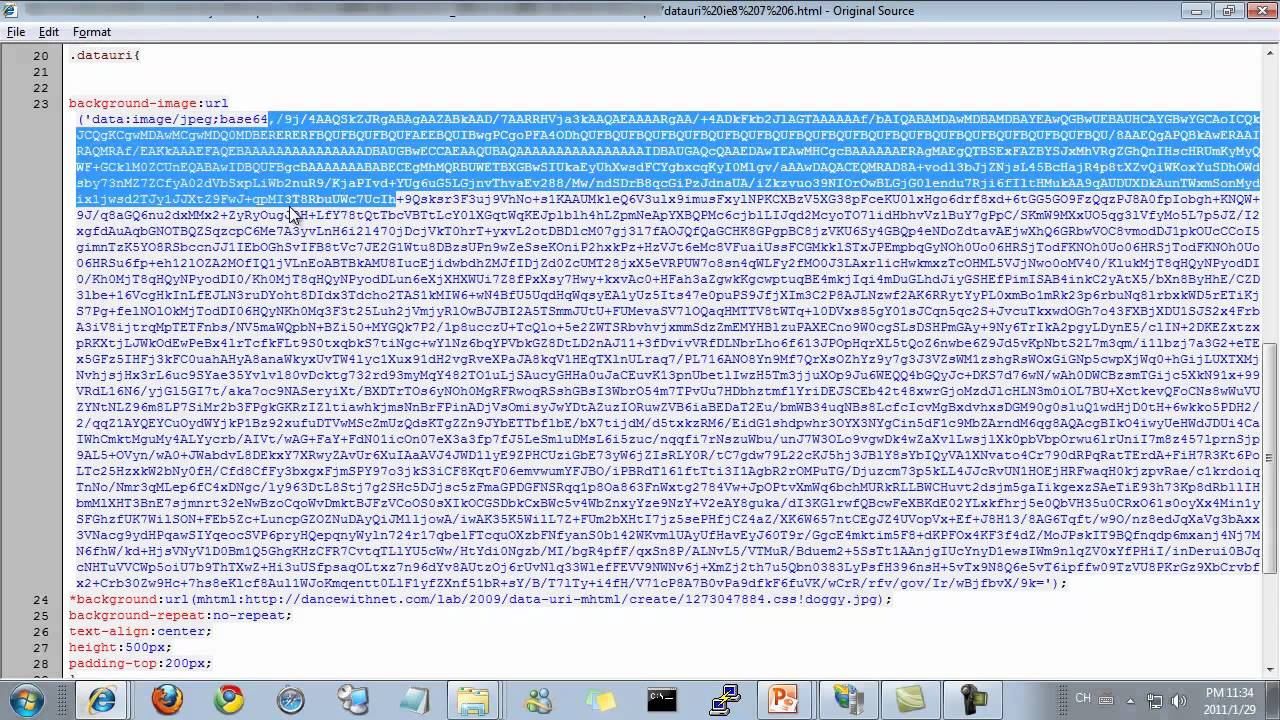Screen dimensions: 1280x720
Task: Click 'background-image:url' on line 23
Action: coord(148,103)
